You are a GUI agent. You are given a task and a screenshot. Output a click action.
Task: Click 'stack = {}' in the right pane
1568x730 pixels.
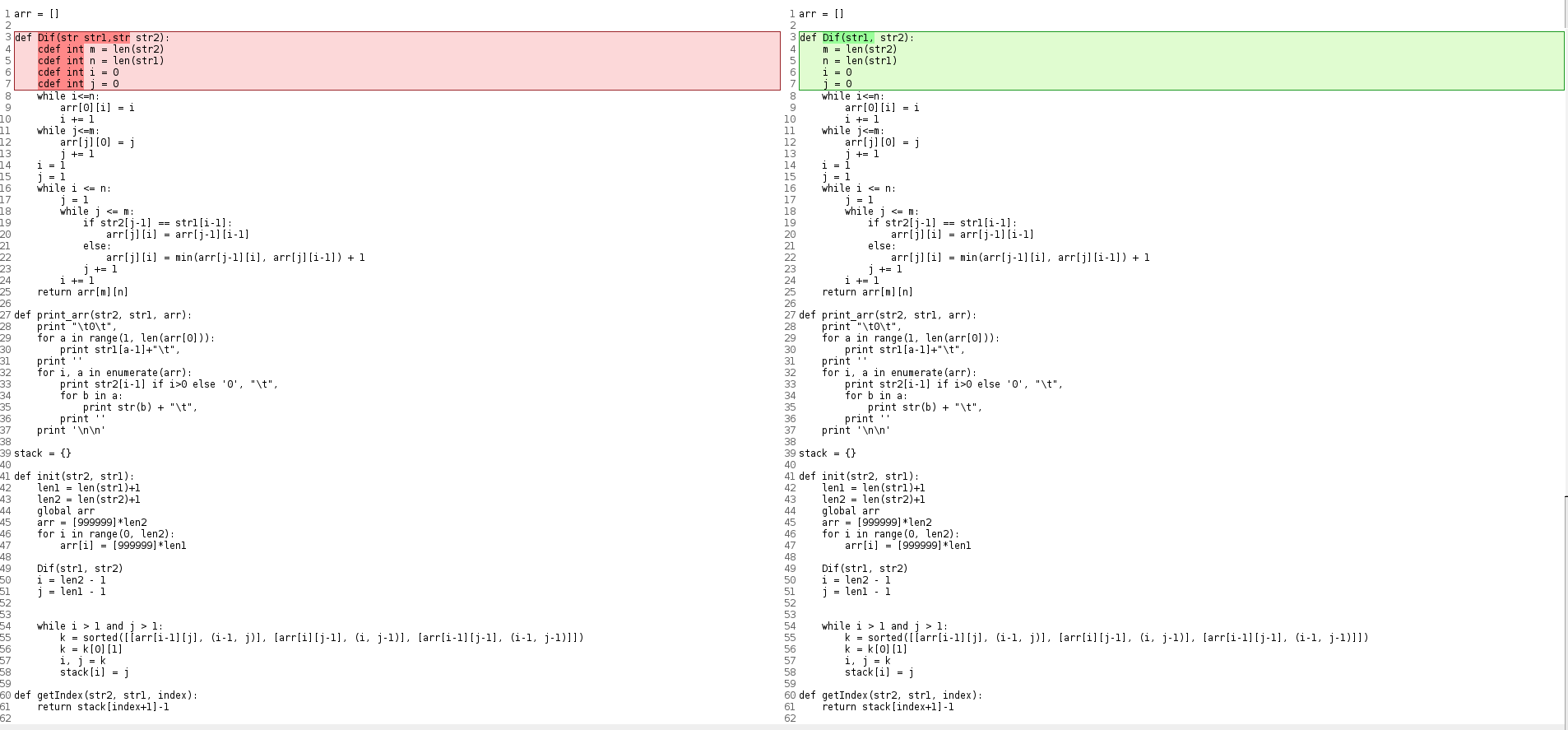pos(828,453)
